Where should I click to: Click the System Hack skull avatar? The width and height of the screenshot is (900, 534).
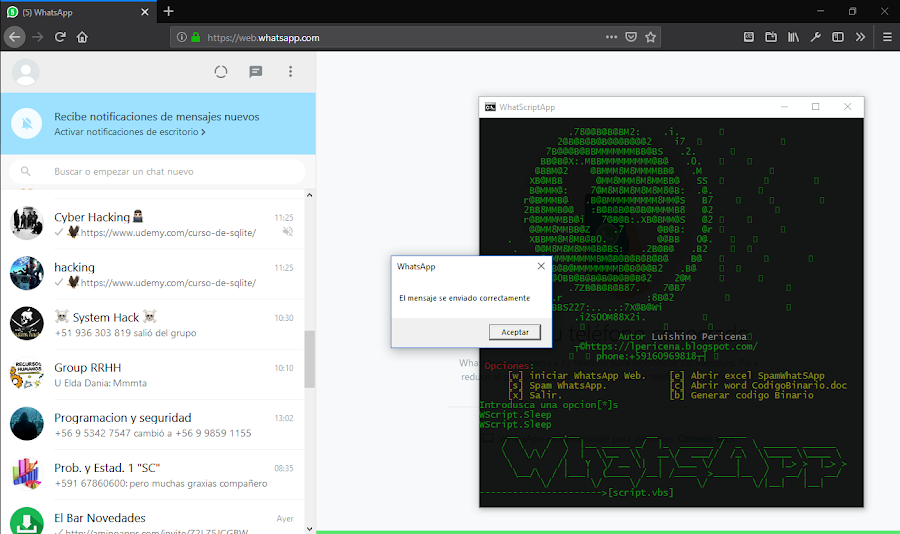click(26, 323)
